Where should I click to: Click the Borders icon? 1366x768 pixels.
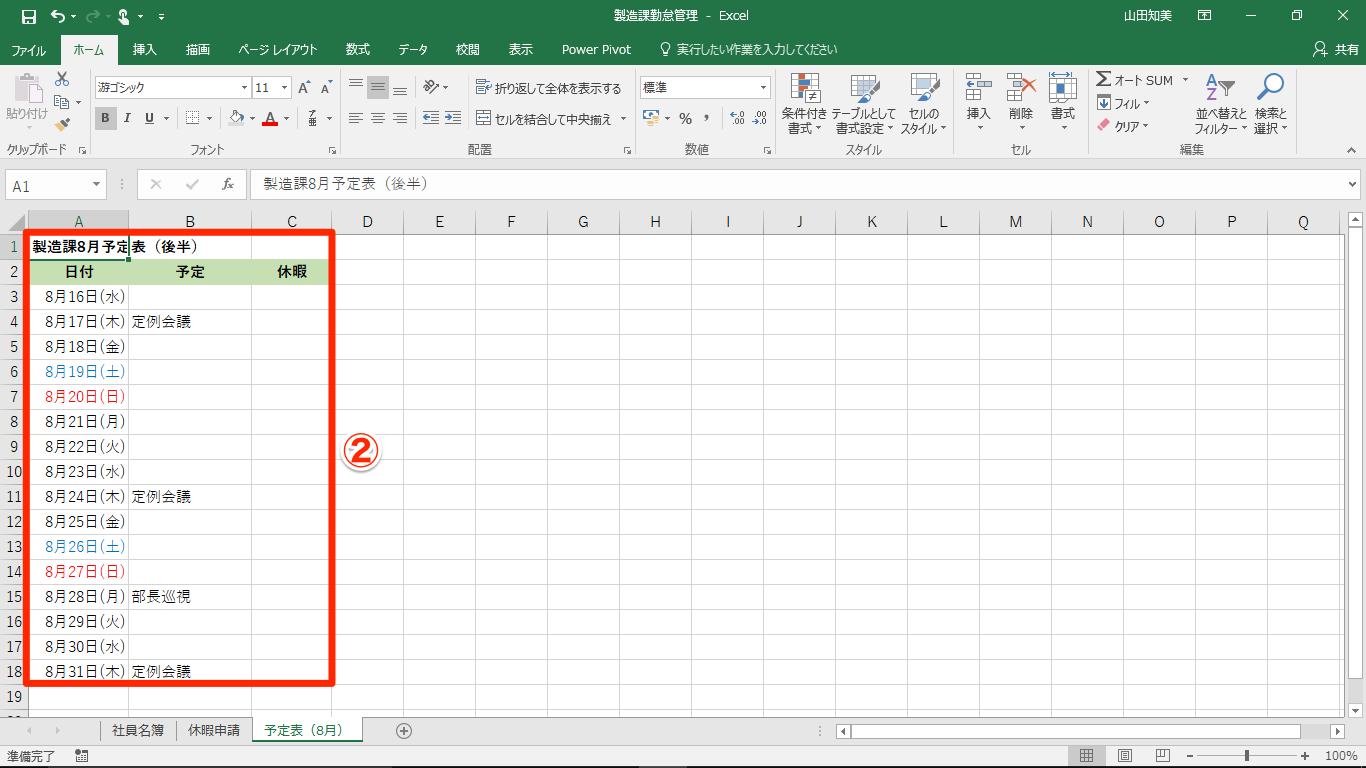pos(193,118)
